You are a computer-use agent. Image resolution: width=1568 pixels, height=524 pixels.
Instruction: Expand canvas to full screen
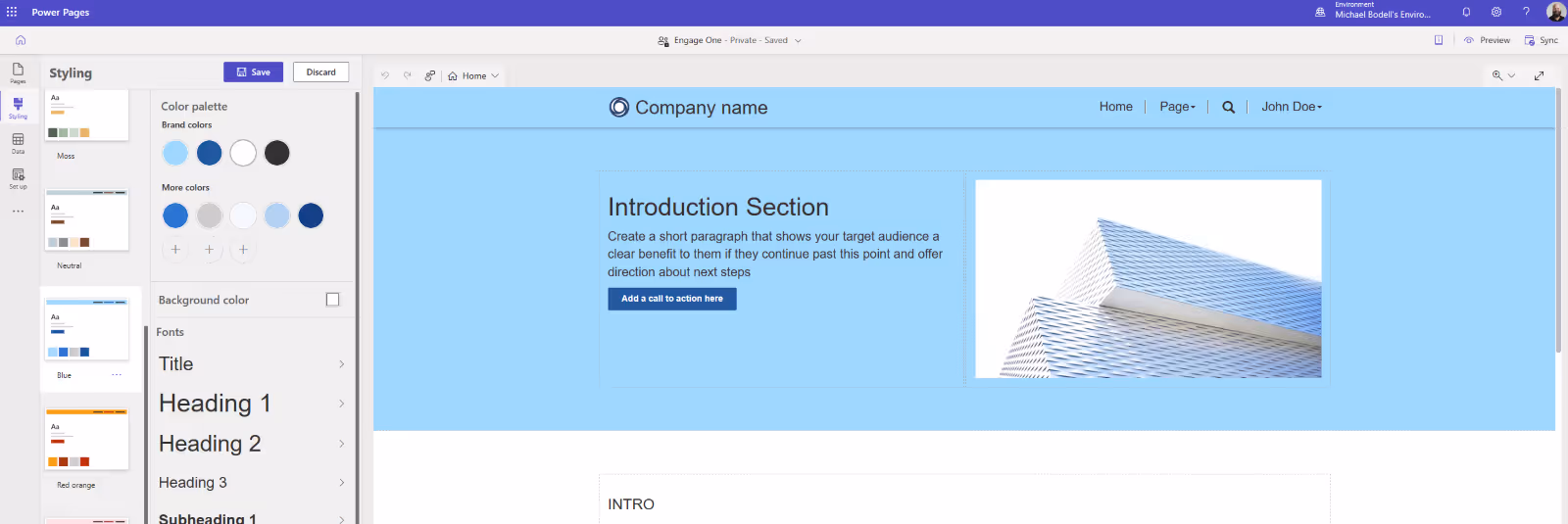click(x=1540, y=75)
